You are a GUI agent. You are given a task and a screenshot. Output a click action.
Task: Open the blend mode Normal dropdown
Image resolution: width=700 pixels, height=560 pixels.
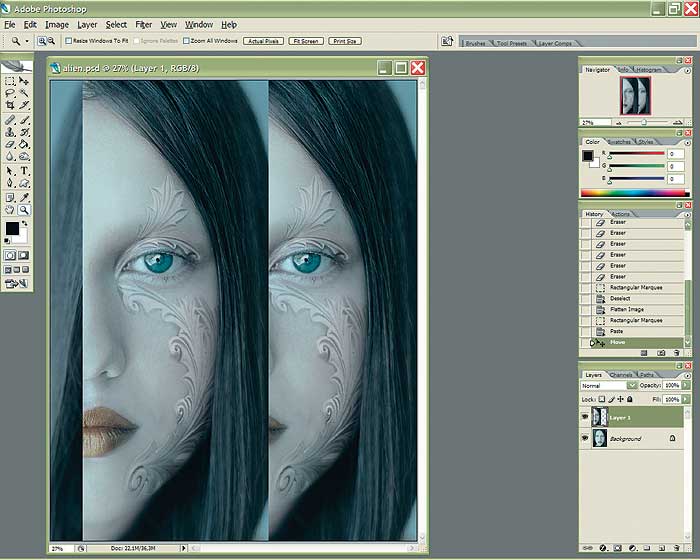(x=632, y=385)
